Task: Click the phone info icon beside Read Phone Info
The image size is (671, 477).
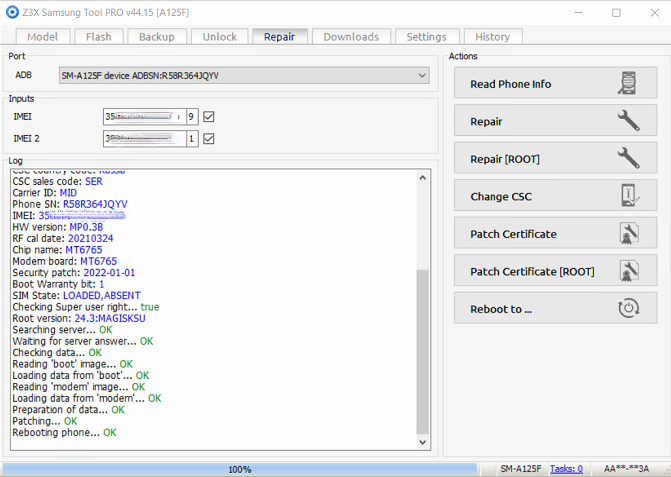Action: click(x=628, y=84)
